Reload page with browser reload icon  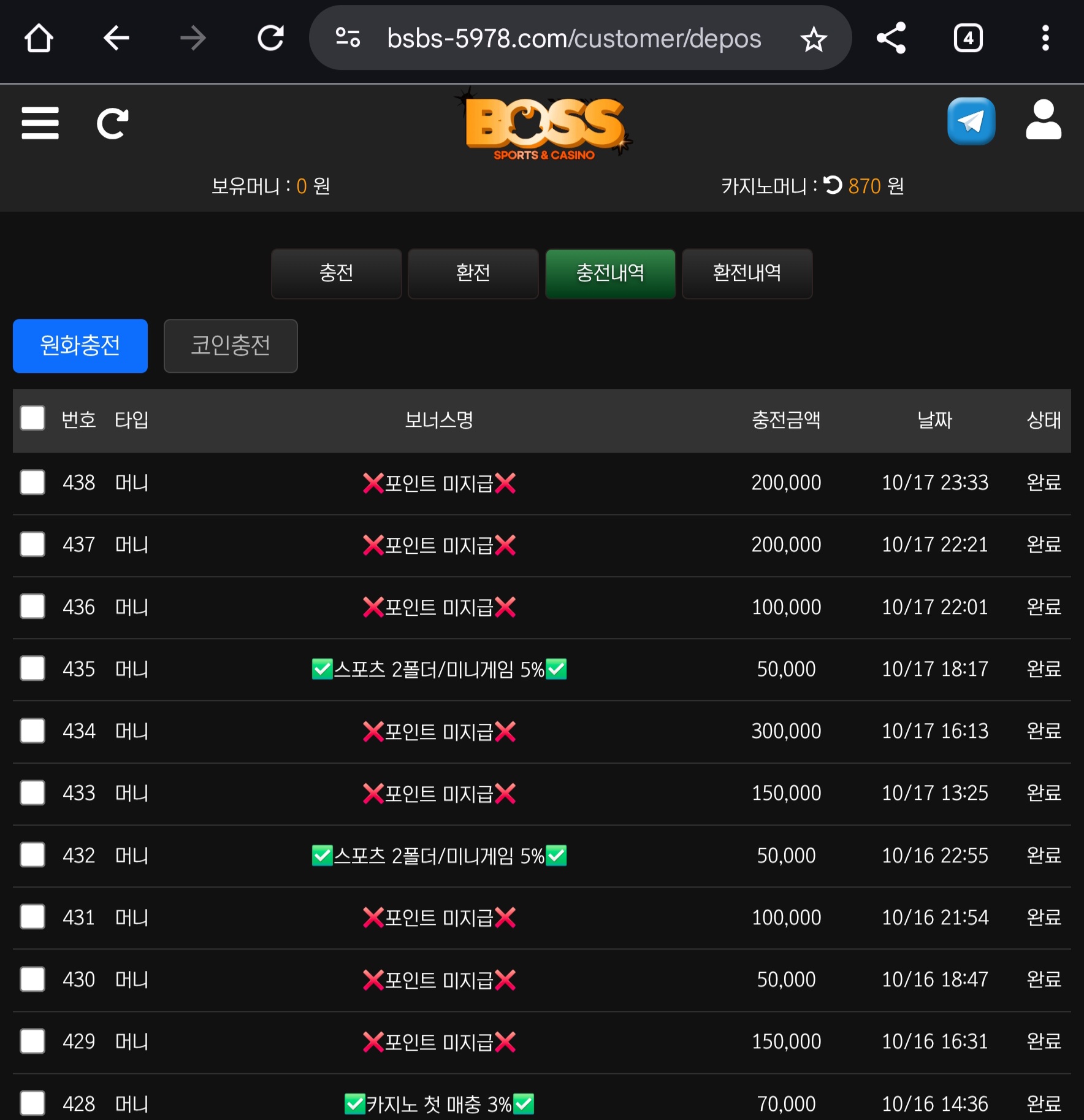point(270,38)
